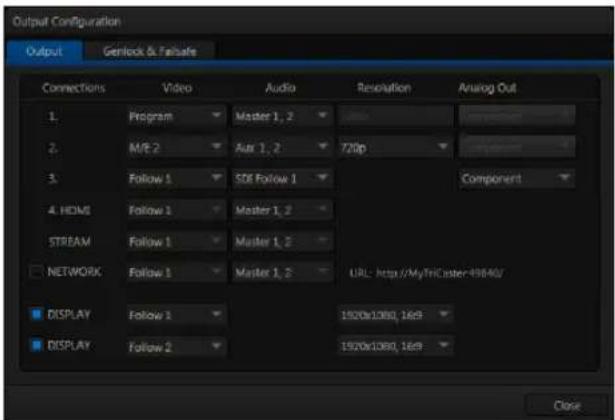Click the 4. HDMI connection label
615x420 pixels.
click(x=69, y=210)
